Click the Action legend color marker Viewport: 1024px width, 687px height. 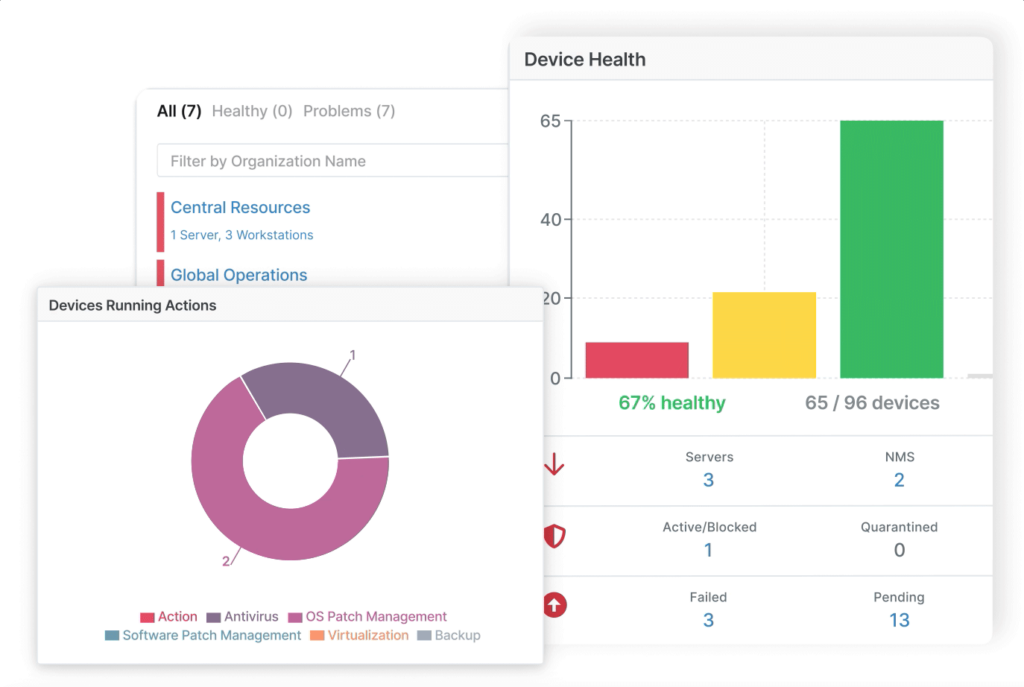click(x=148, y=617)
